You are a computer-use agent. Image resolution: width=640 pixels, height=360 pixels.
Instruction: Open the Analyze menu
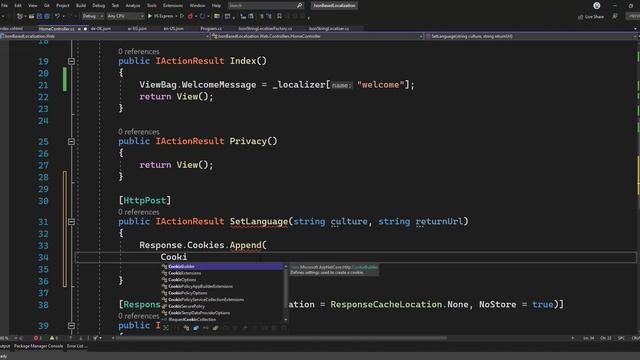133,6
